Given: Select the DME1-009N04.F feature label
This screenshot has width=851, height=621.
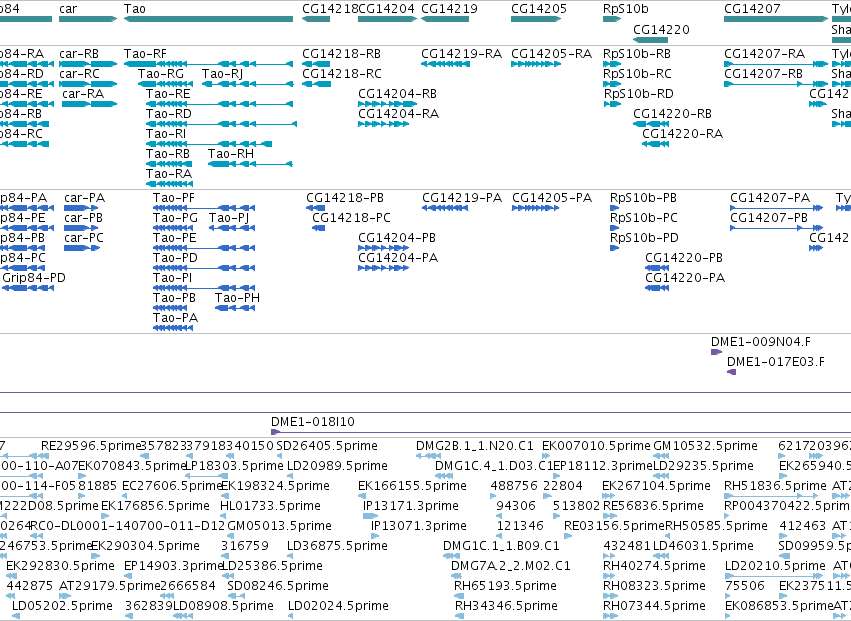Looking at the screenshot, I should (761, 342).
